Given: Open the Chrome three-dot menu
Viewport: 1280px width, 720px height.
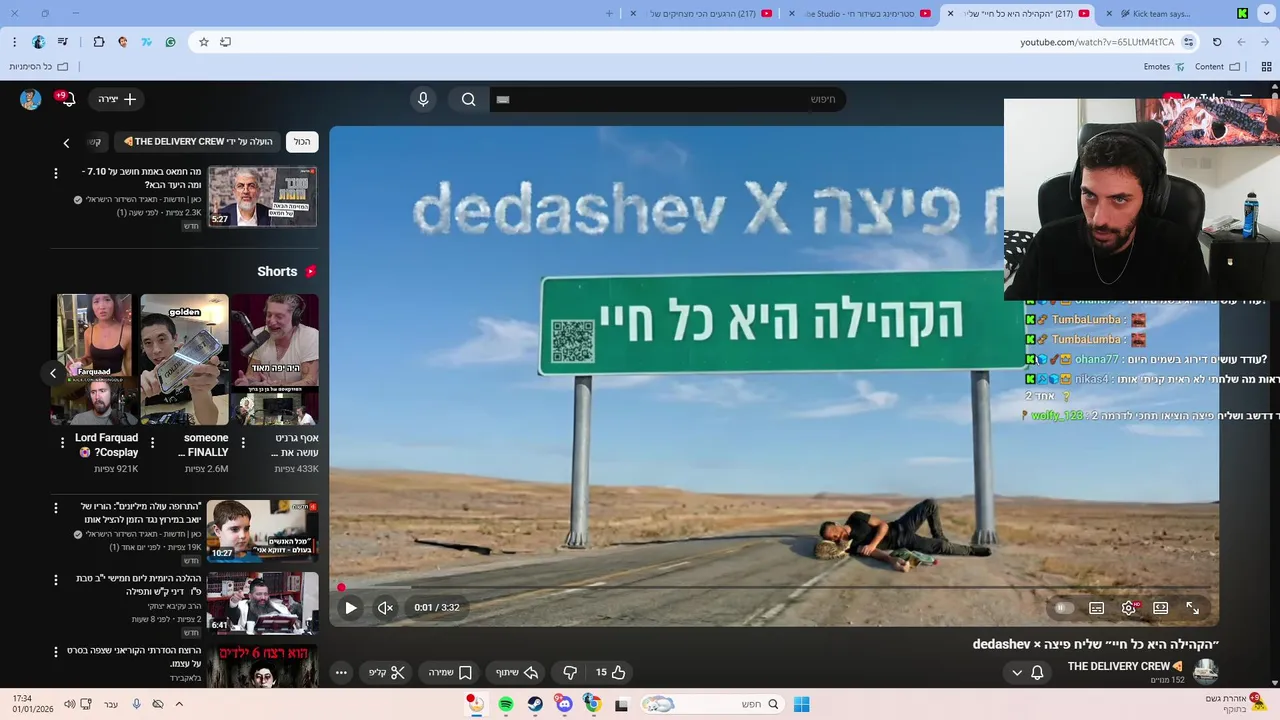Looking at the screenshot, I should point(14,42).
